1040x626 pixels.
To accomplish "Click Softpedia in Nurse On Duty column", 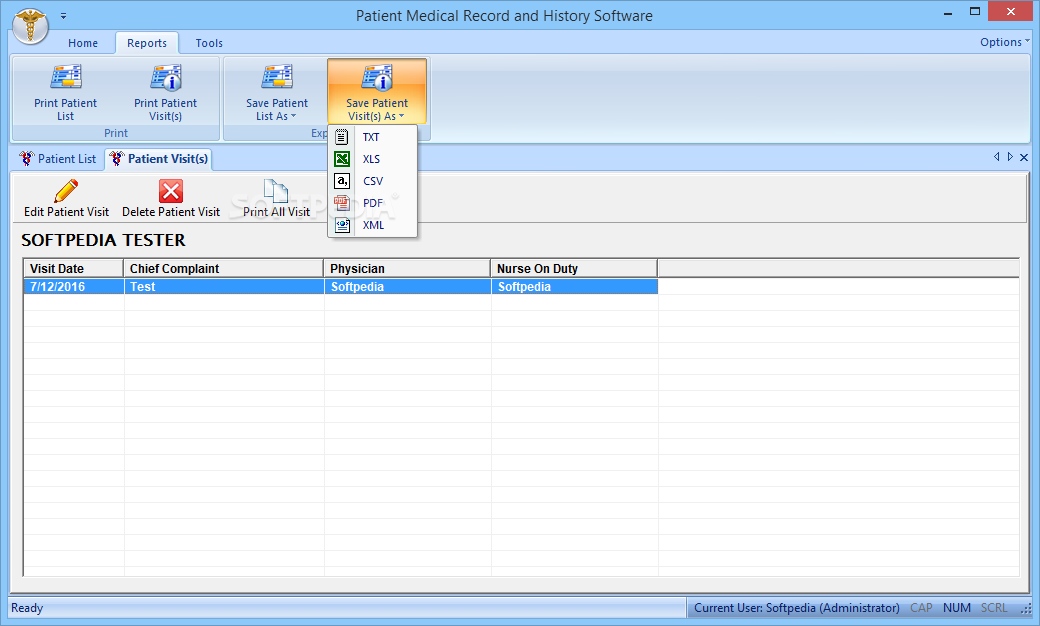I will [x=574, y=286].
